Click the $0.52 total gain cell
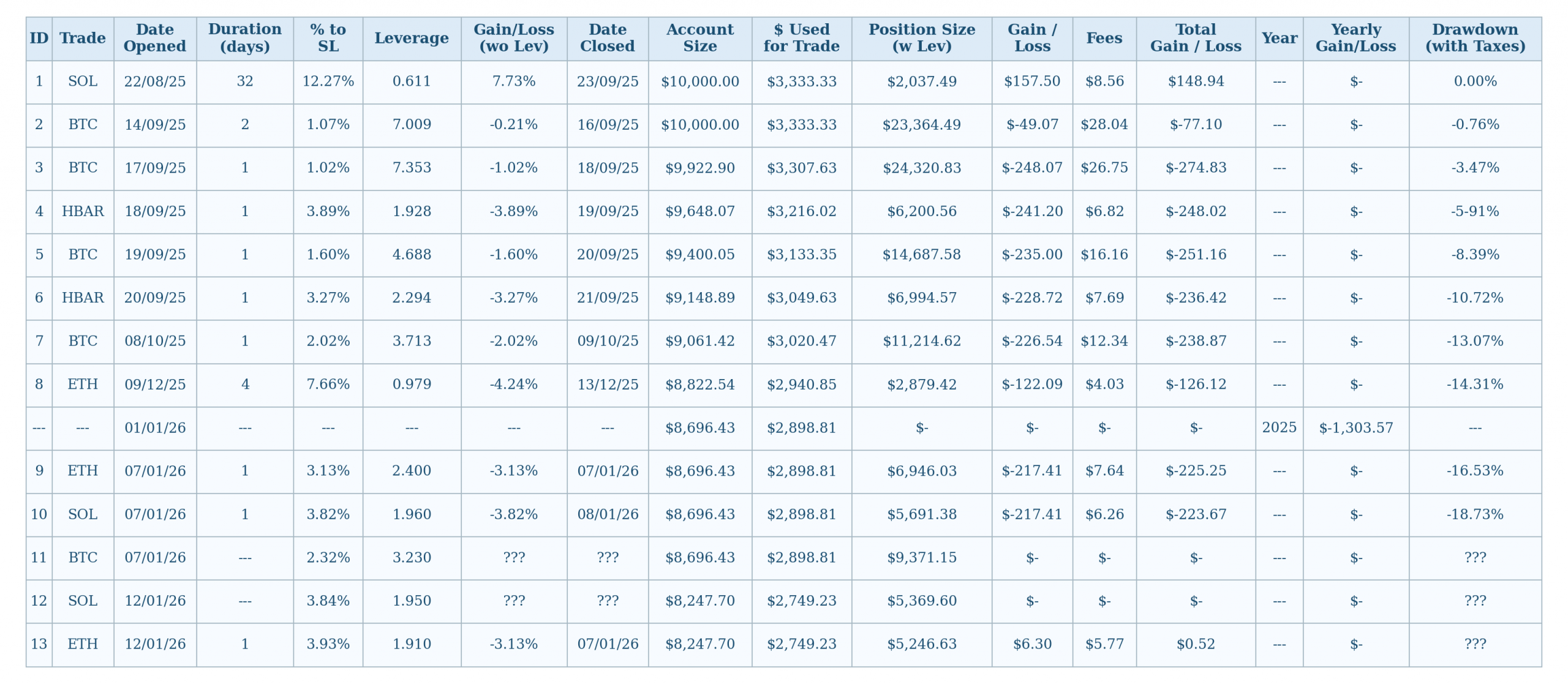1568x684 pixels. click(1196, 644)
